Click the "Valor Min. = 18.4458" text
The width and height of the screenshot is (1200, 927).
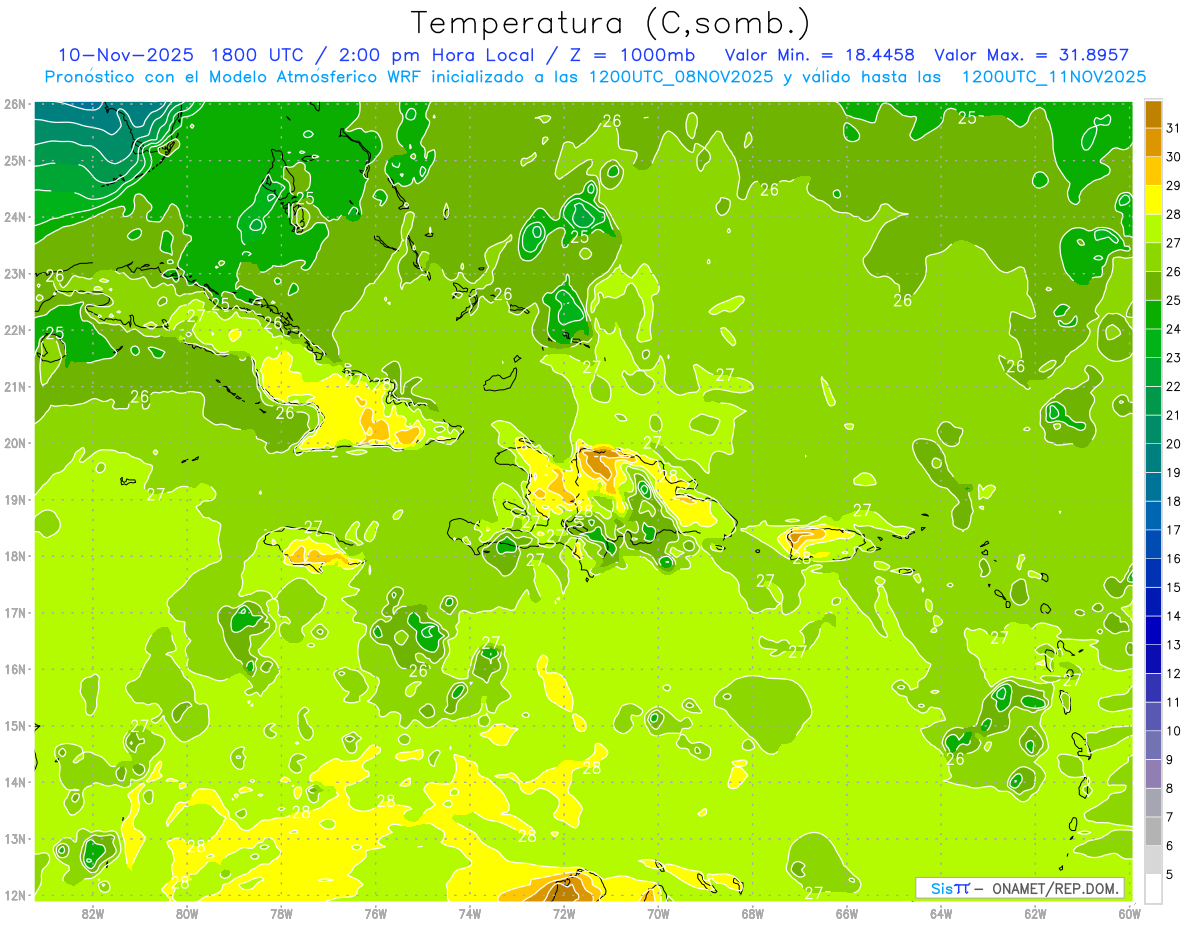tap(821, 55)
